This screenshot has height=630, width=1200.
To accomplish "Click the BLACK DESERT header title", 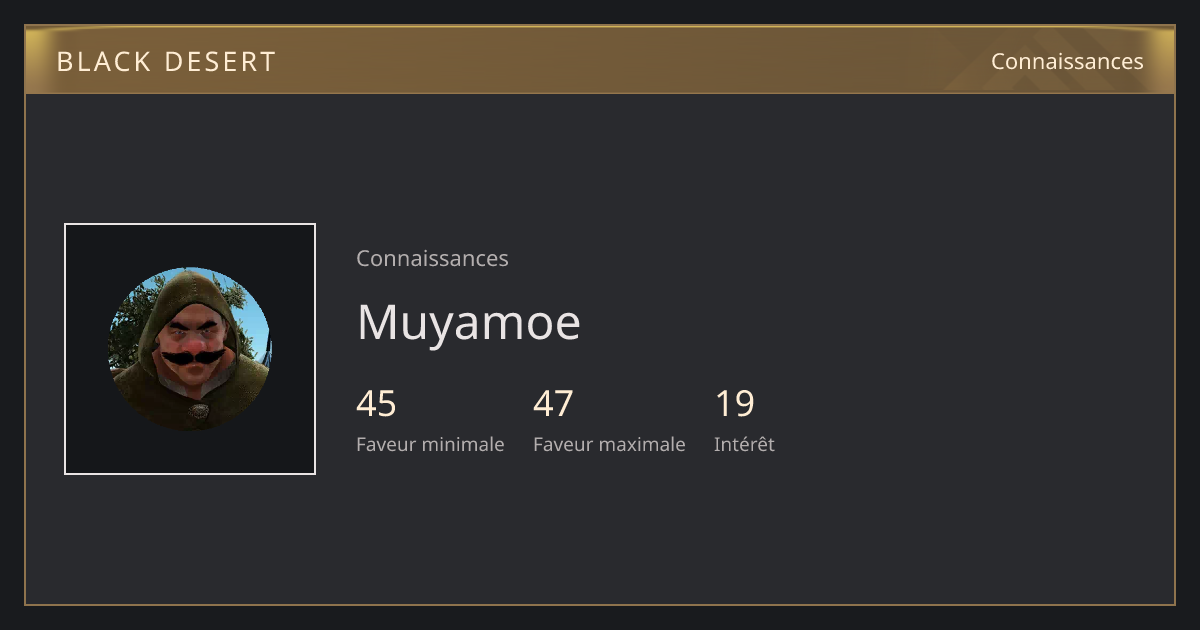I will 166,62.
